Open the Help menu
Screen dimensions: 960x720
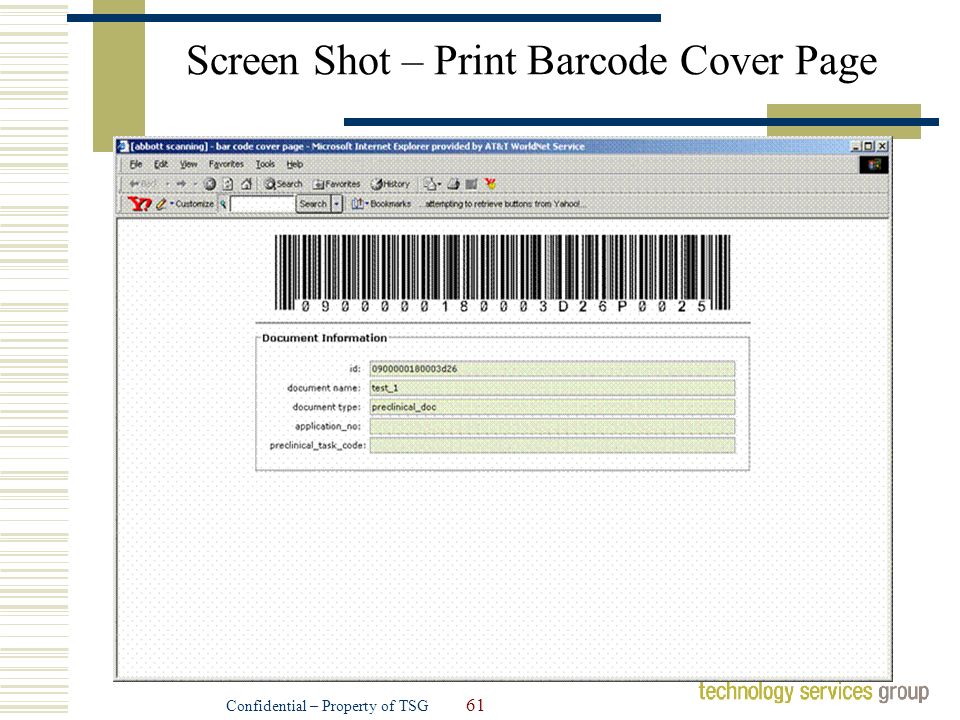[x=295, y=164]
